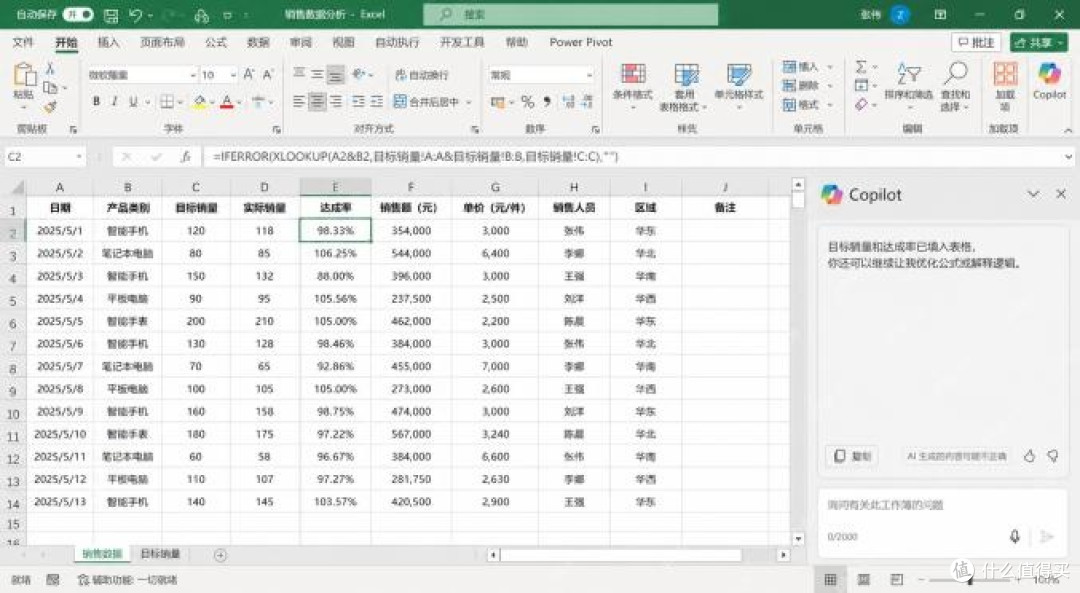Switch to the Page Layout tab
Image resolution: width=1080 pixels, height=593 pixels.
pos(162,43)
